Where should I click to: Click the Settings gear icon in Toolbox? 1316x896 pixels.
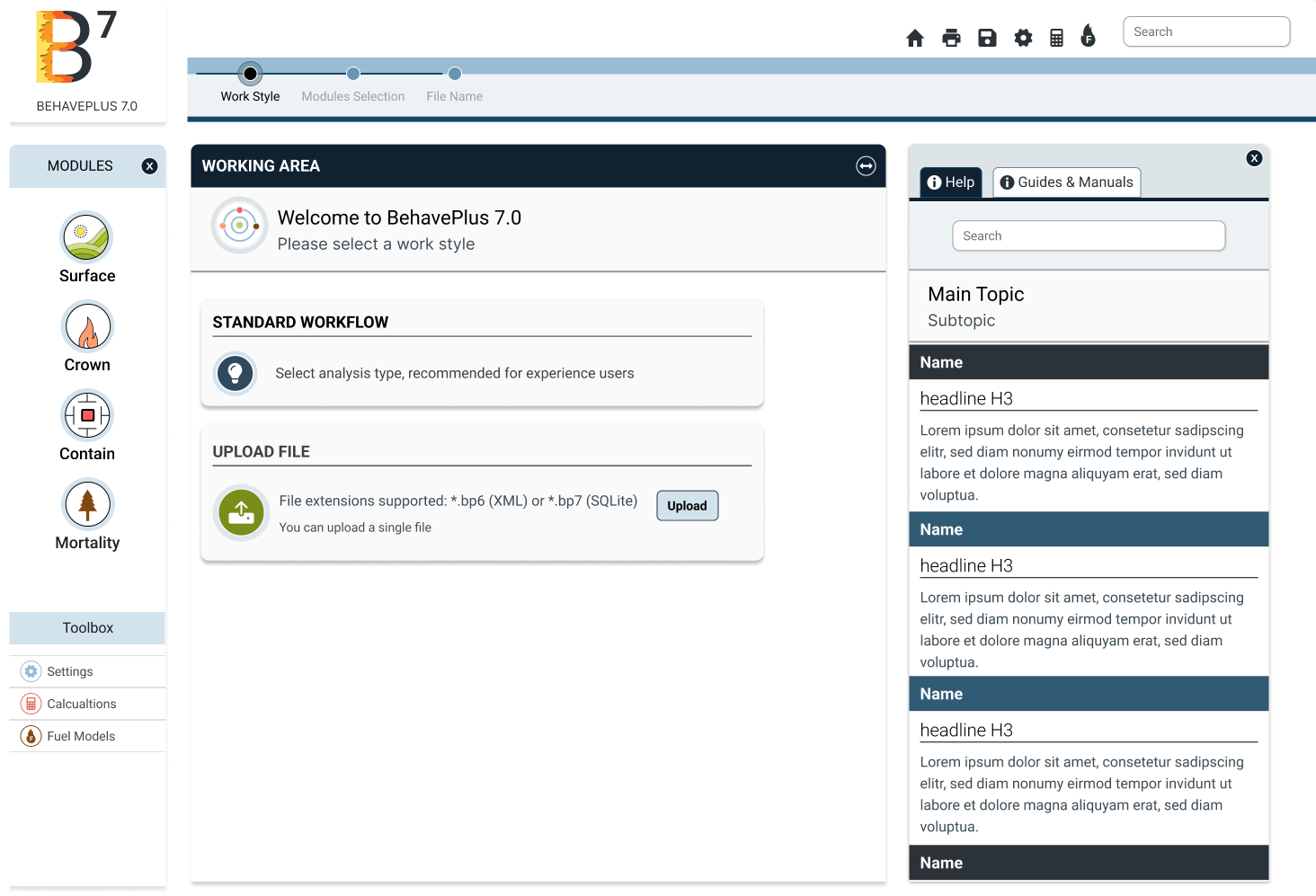[x=31, y=671]
